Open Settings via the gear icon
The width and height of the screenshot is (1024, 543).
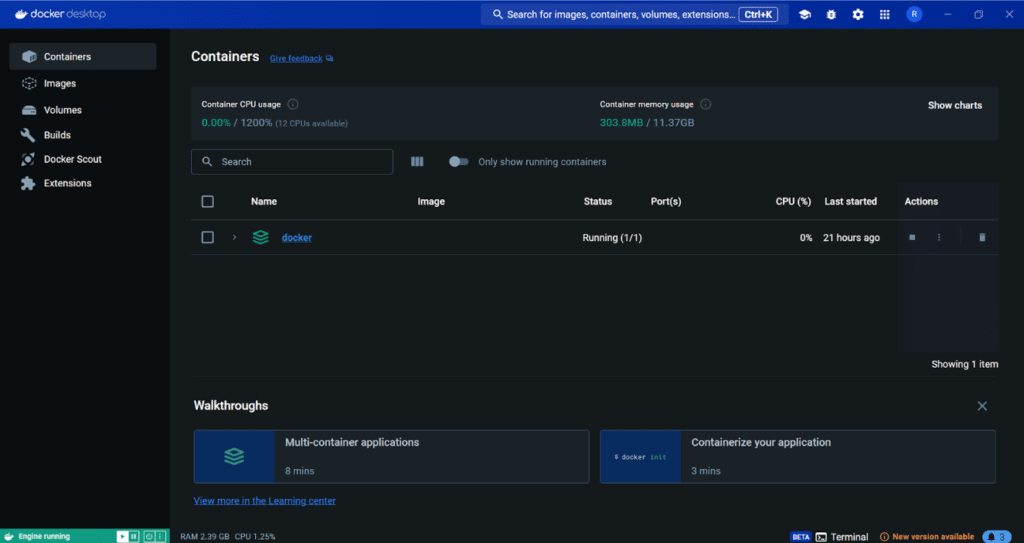(857, 14)
